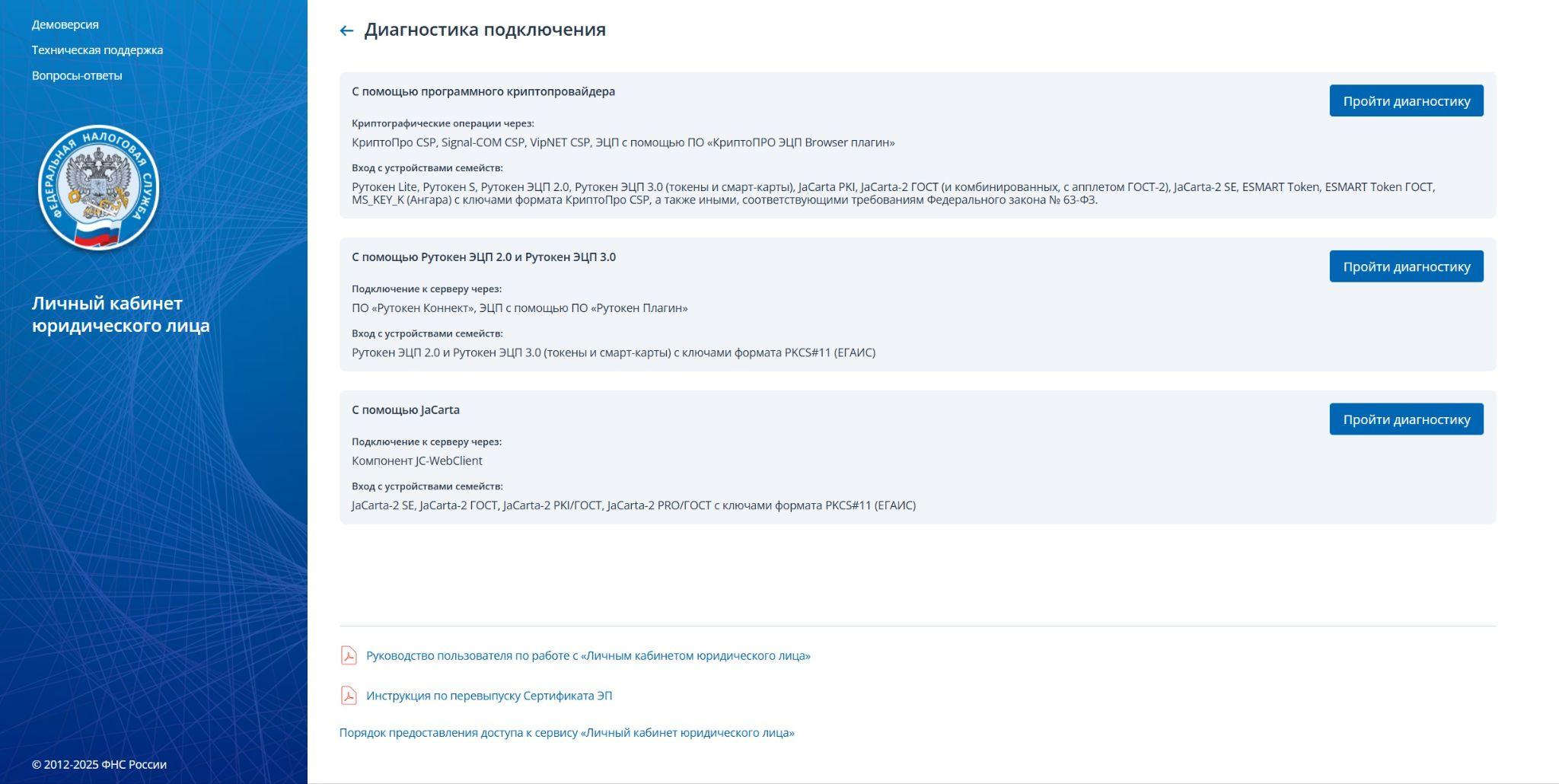Run diagnostics for программный криптопровайдер

coord(1405,101)
